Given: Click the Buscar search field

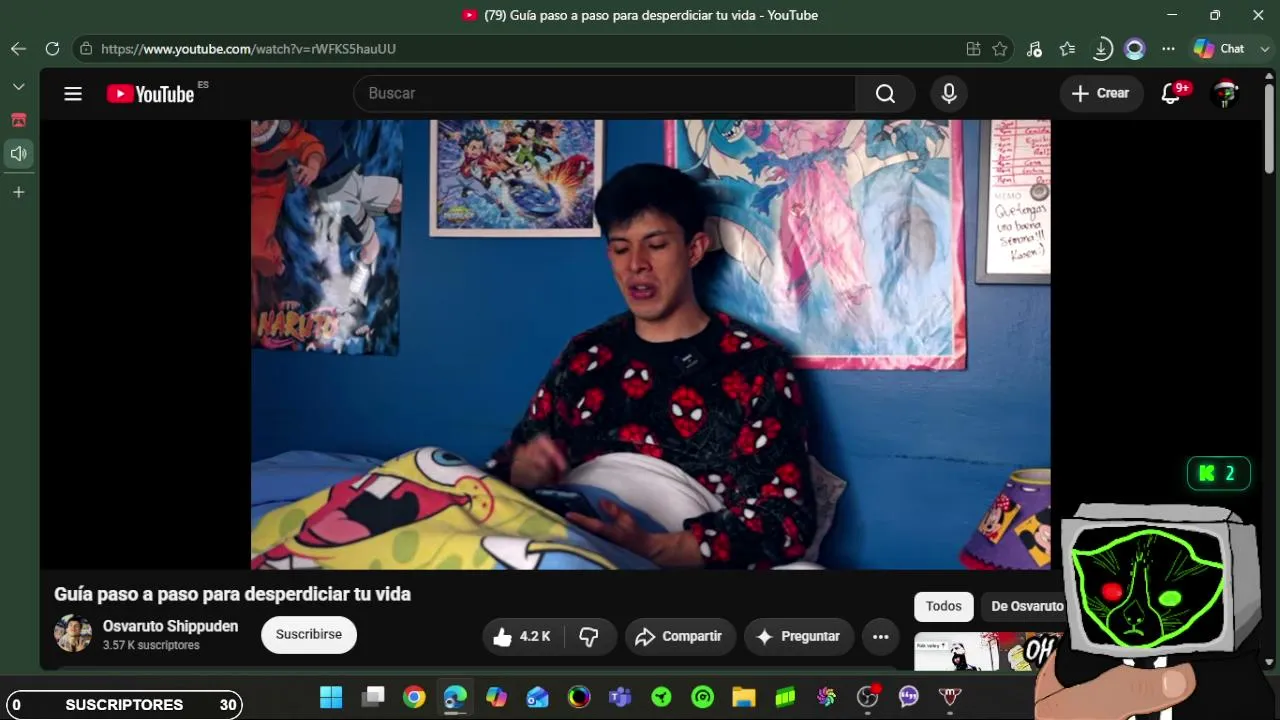Looking at the screenshot, I should pos(605,93).
